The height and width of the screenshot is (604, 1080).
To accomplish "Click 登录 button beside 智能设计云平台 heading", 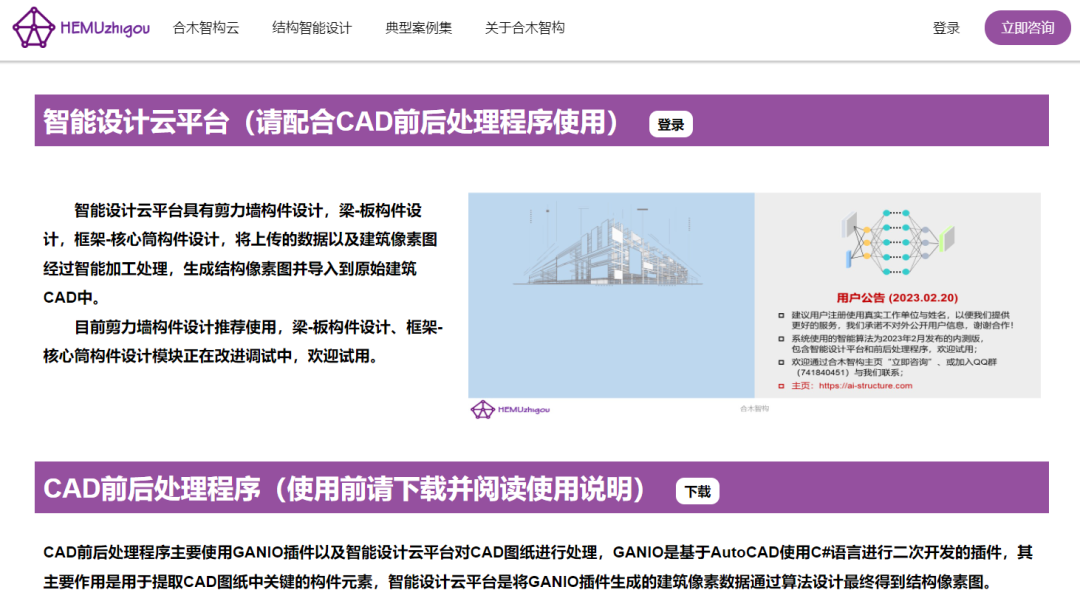I will tap(671, 125).
